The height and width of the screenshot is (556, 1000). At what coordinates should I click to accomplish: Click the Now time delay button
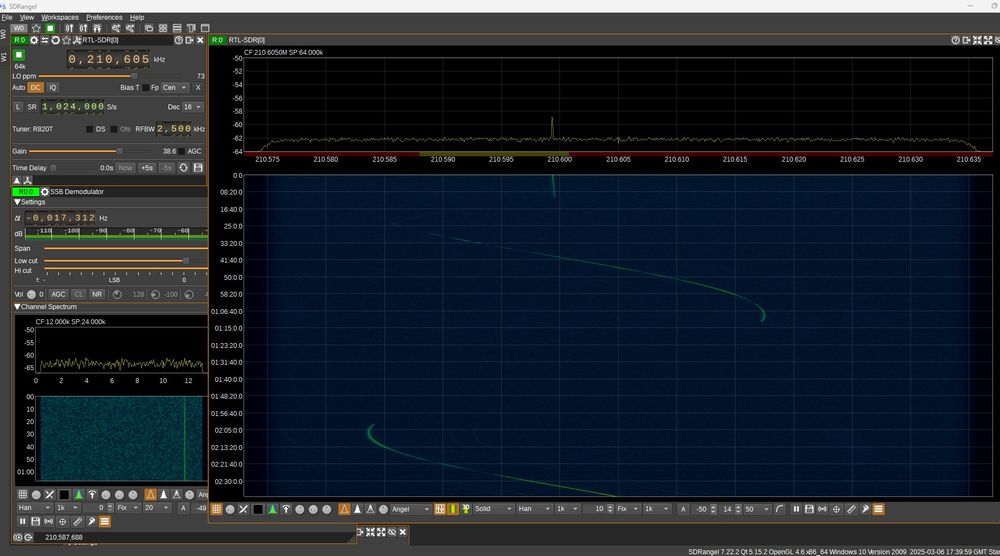[x=126, y=168]
